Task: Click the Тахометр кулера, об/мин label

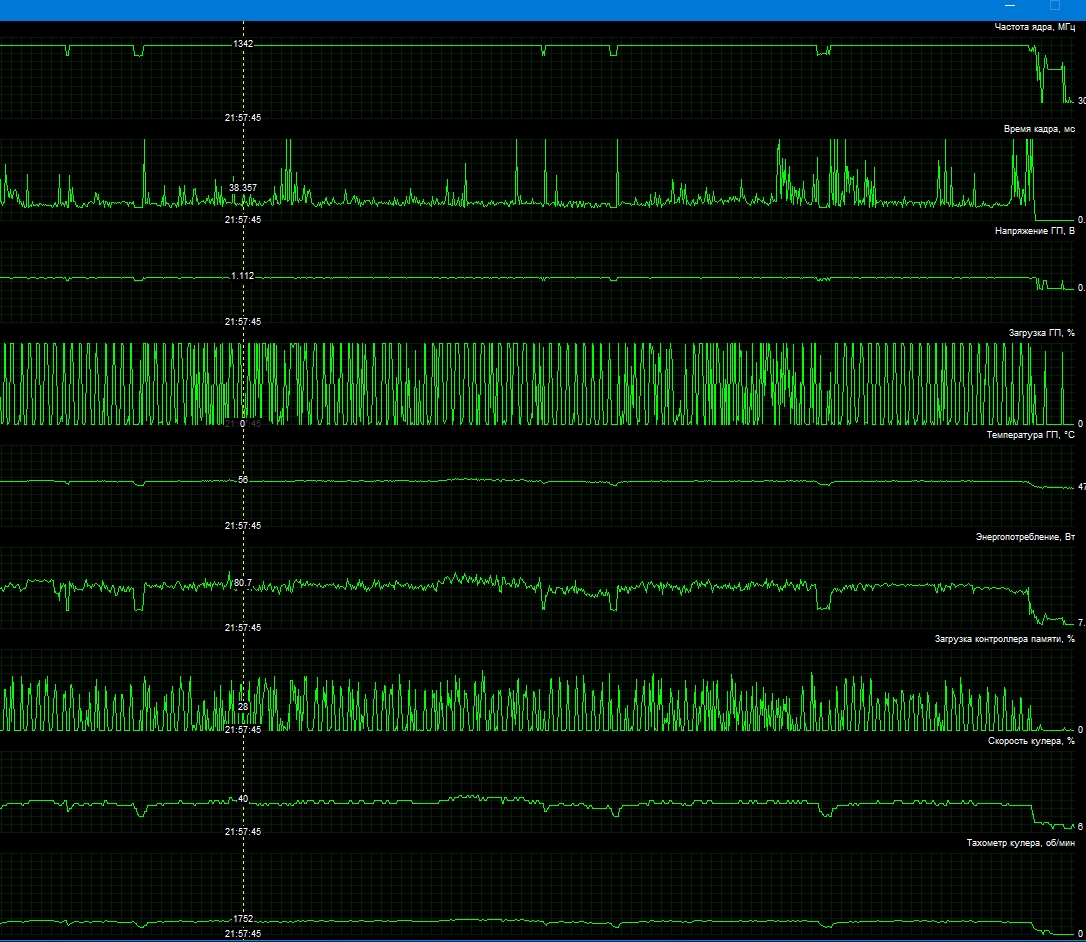Action: [x=1021, y=843]
